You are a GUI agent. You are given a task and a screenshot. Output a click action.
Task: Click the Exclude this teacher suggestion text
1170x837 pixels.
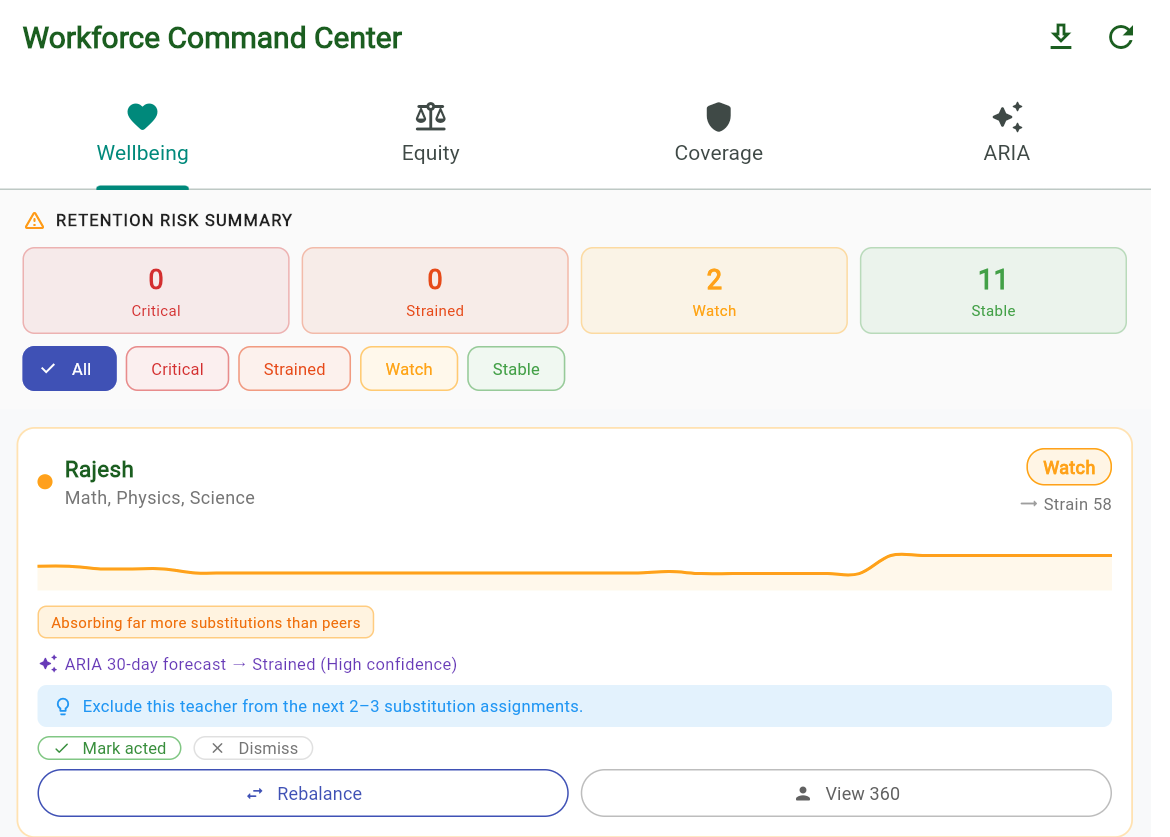[333, 706]
